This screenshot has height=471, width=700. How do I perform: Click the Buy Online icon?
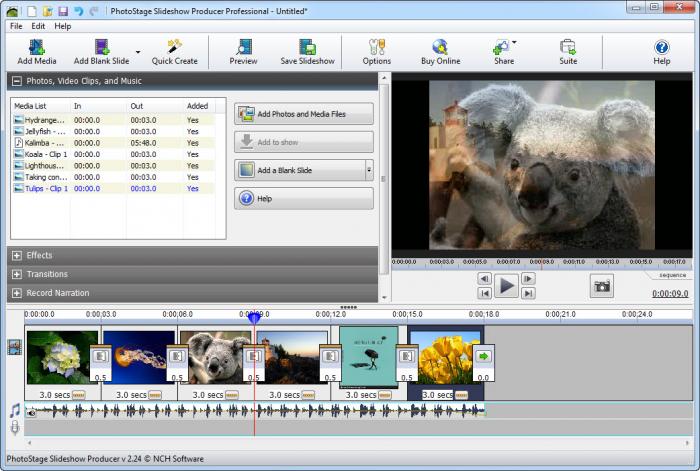click(440, 52)
